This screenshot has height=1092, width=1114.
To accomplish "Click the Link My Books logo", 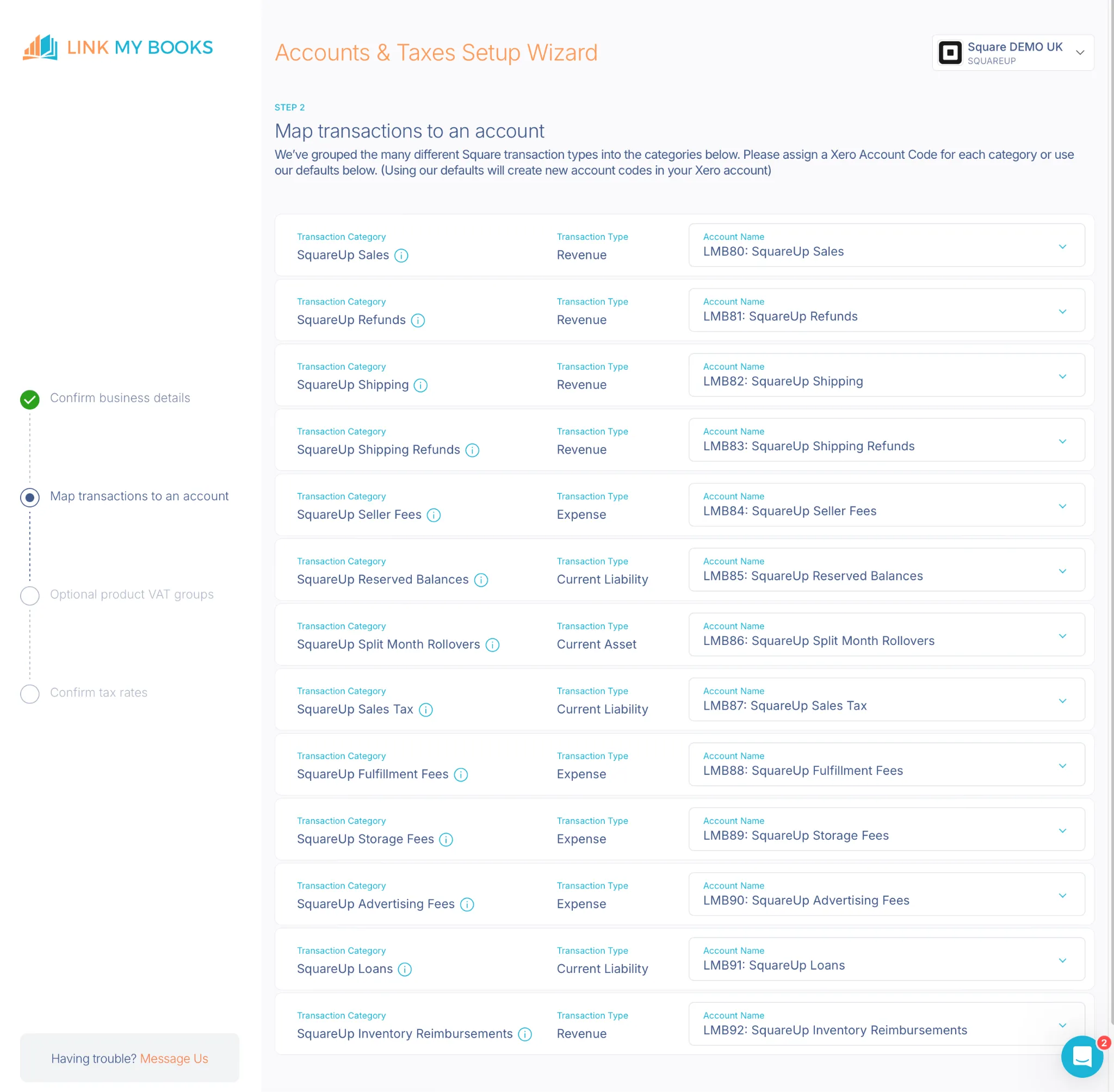I will pos(117,47).
